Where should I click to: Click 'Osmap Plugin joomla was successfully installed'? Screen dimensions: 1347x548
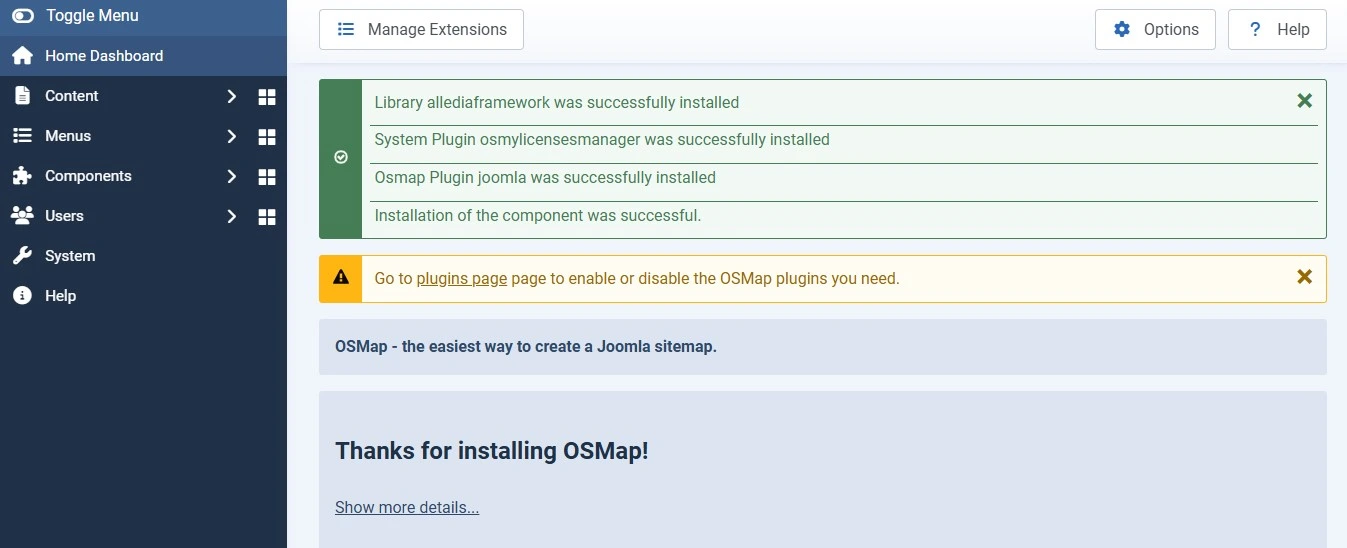[545, 178]
